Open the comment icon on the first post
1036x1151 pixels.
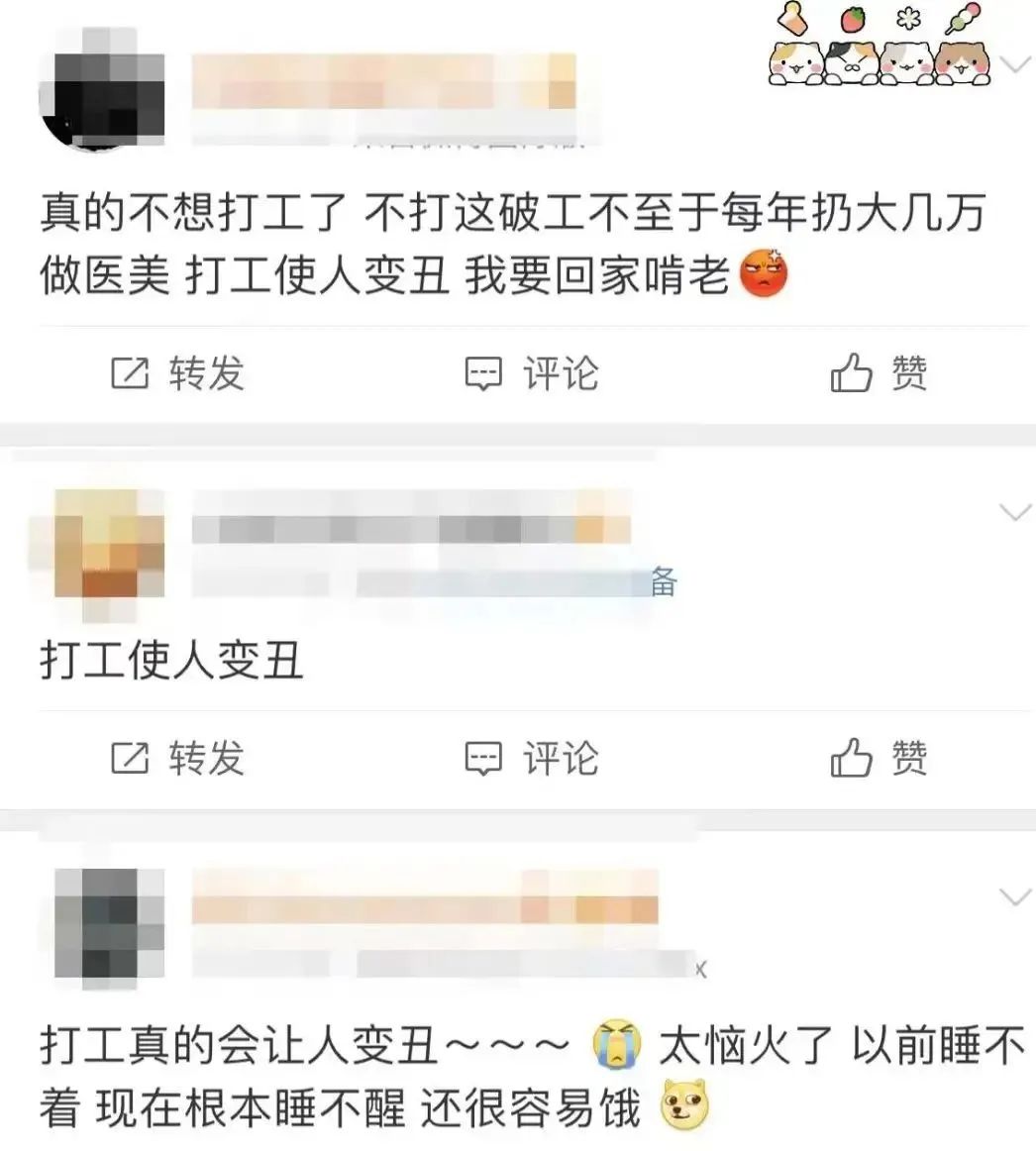484,373
